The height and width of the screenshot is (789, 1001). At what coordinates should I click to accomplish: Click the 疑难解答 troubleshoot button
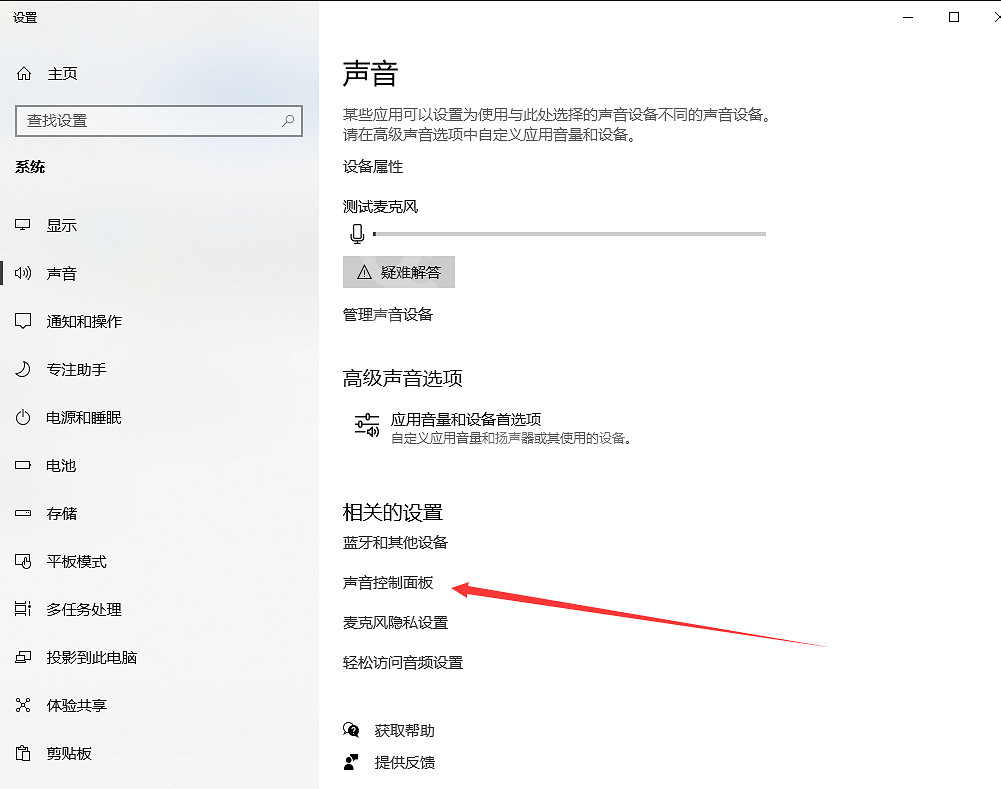[398, 271]
